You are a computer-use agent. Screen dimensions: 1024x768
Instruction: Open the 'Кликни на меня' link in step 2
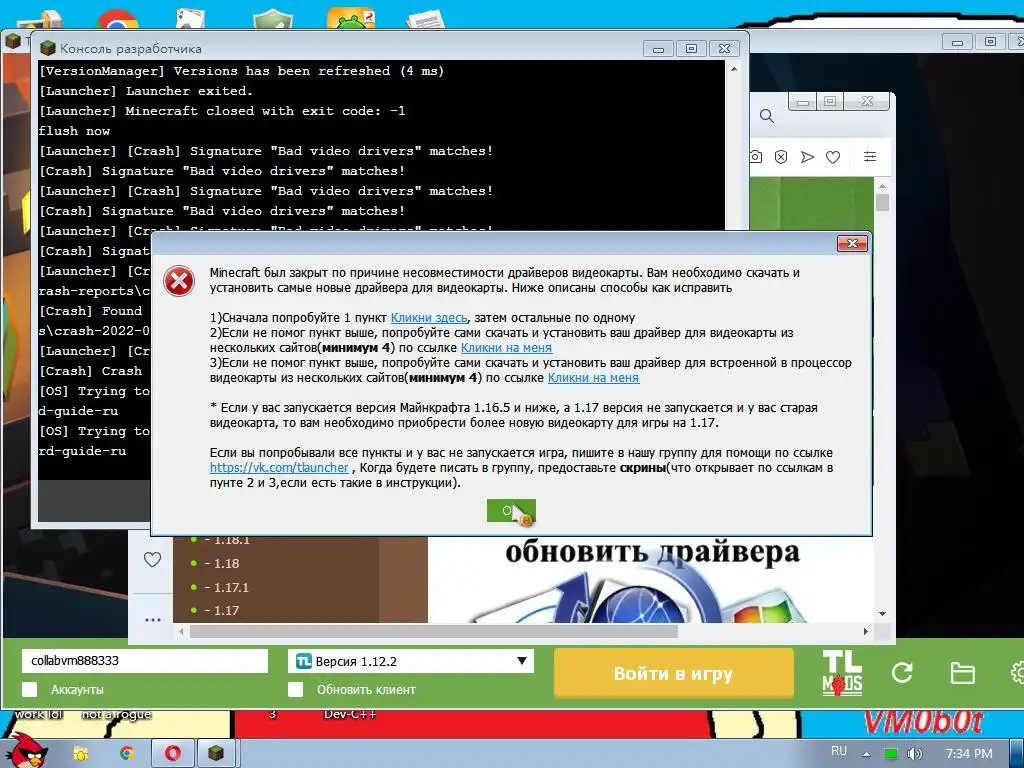coord(506,348)
